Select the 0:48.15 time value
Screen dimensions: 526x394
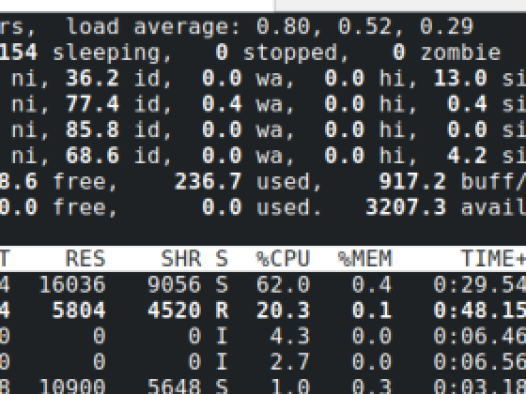[480, 311]
